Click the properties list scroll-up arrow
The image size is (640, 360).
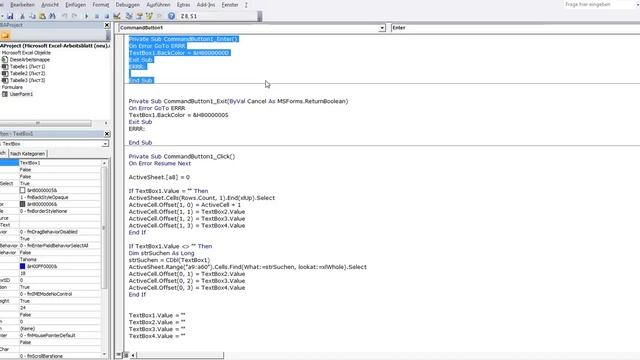pos(104,163)
